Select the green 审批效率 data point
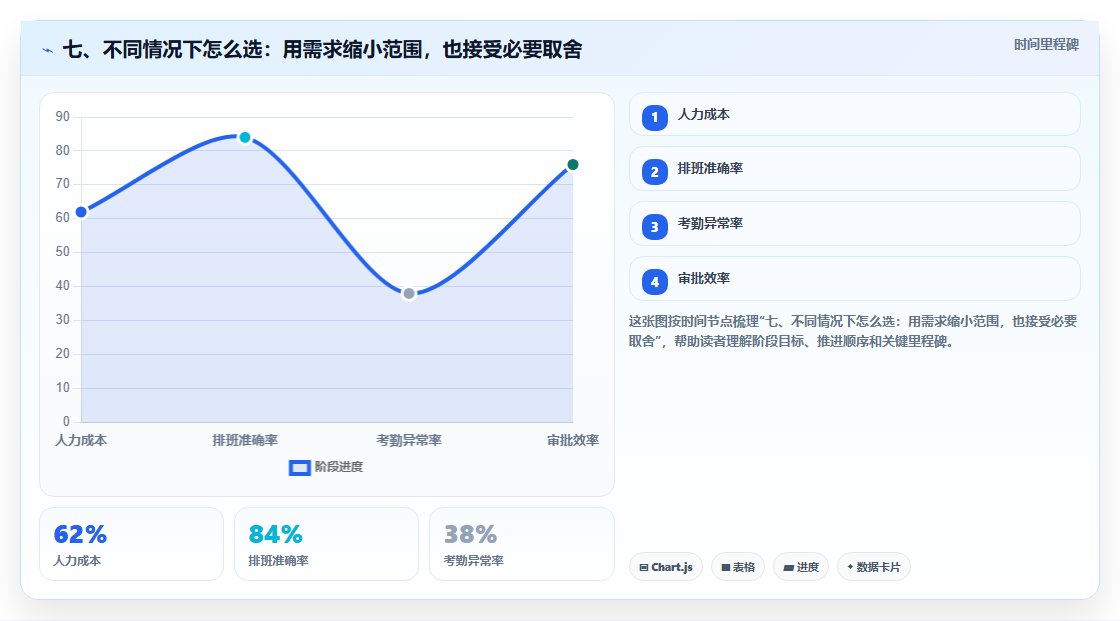This screenshot has height=621, width=1120. [573, 165]
